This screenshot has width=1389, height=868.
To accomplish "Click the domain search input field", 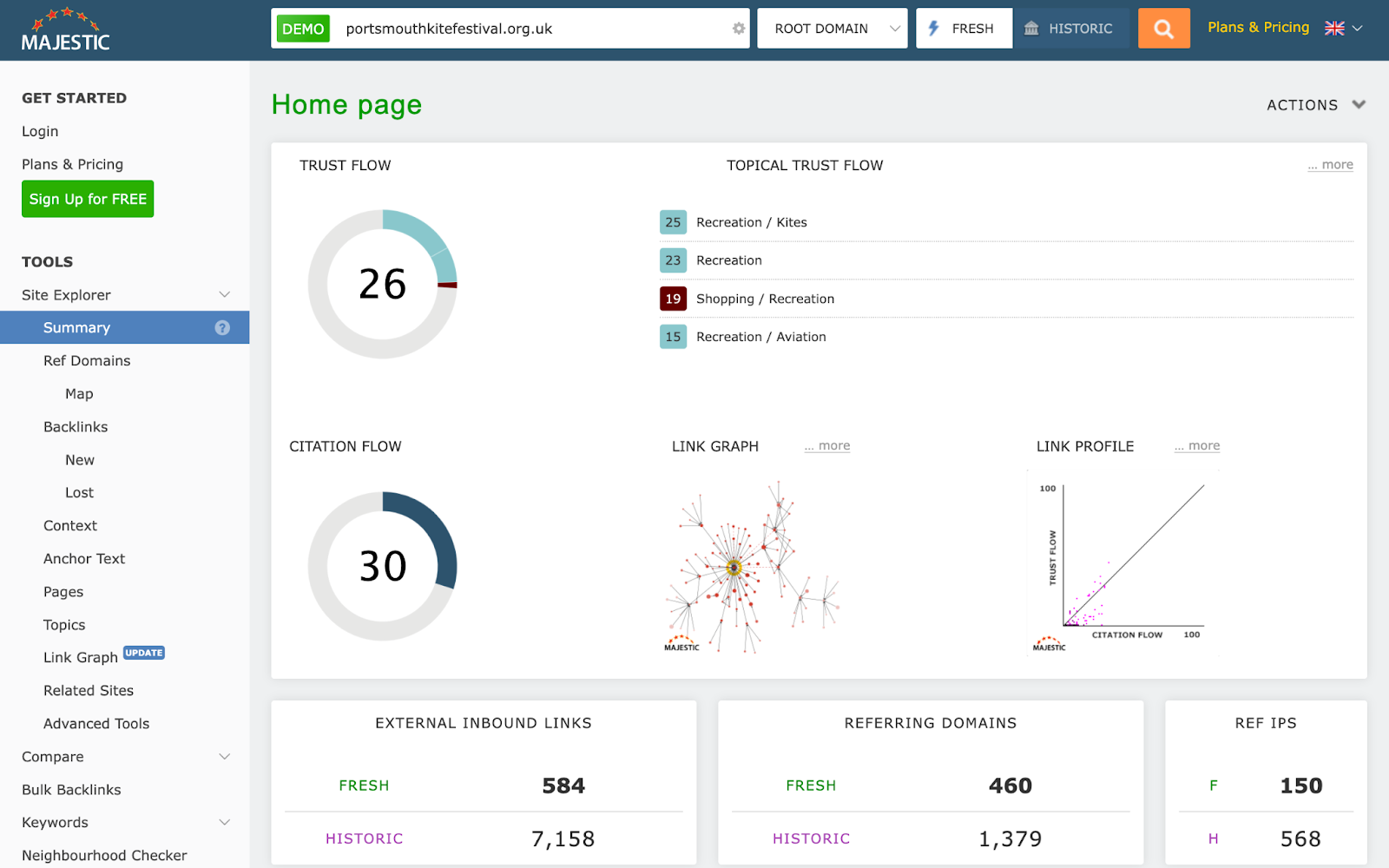I will [521, 28].
